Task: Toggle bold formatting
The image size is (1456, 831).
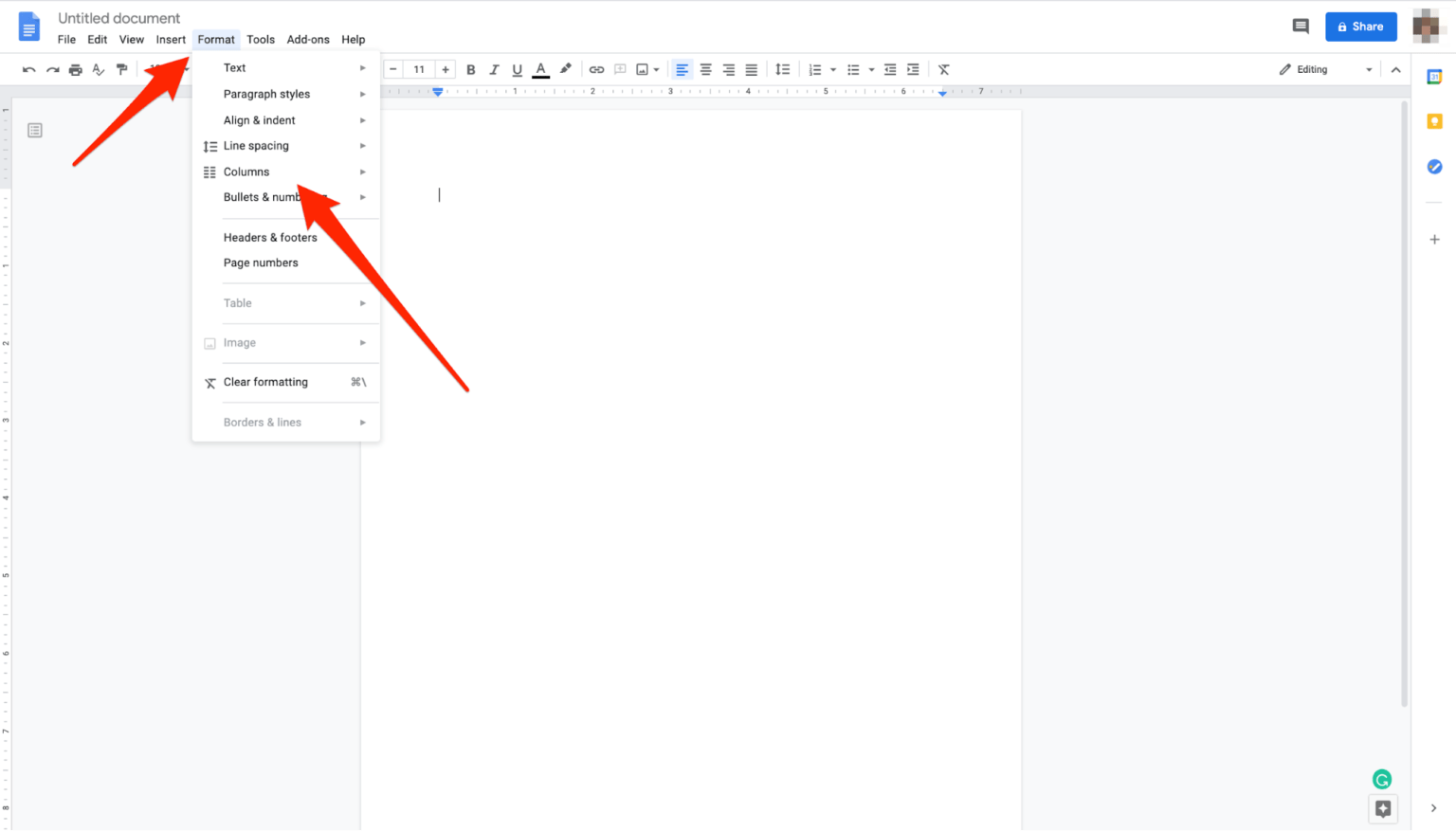Action: pyautogui.click(x=470, y=68)
